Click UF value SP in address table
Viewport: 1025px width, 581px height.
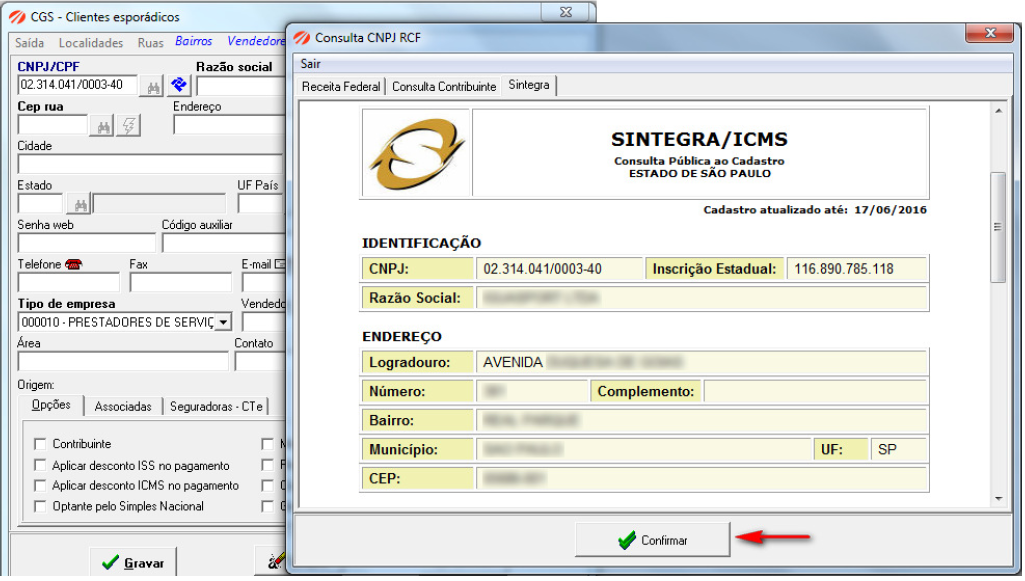point(887,450)
